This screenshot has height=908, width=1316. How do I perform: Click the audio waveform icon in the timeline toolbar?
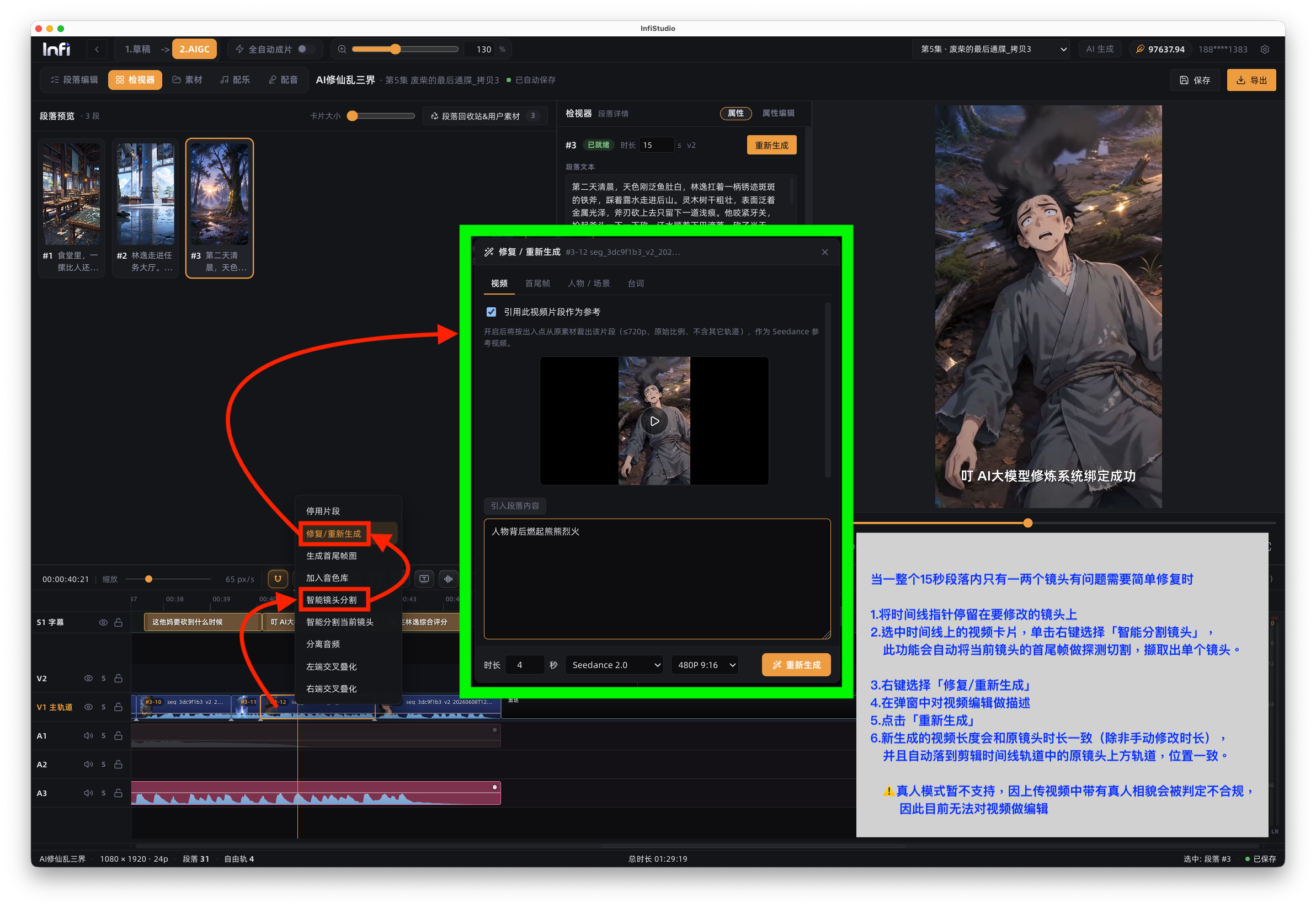pyautogui.click(x=449, y=579)
